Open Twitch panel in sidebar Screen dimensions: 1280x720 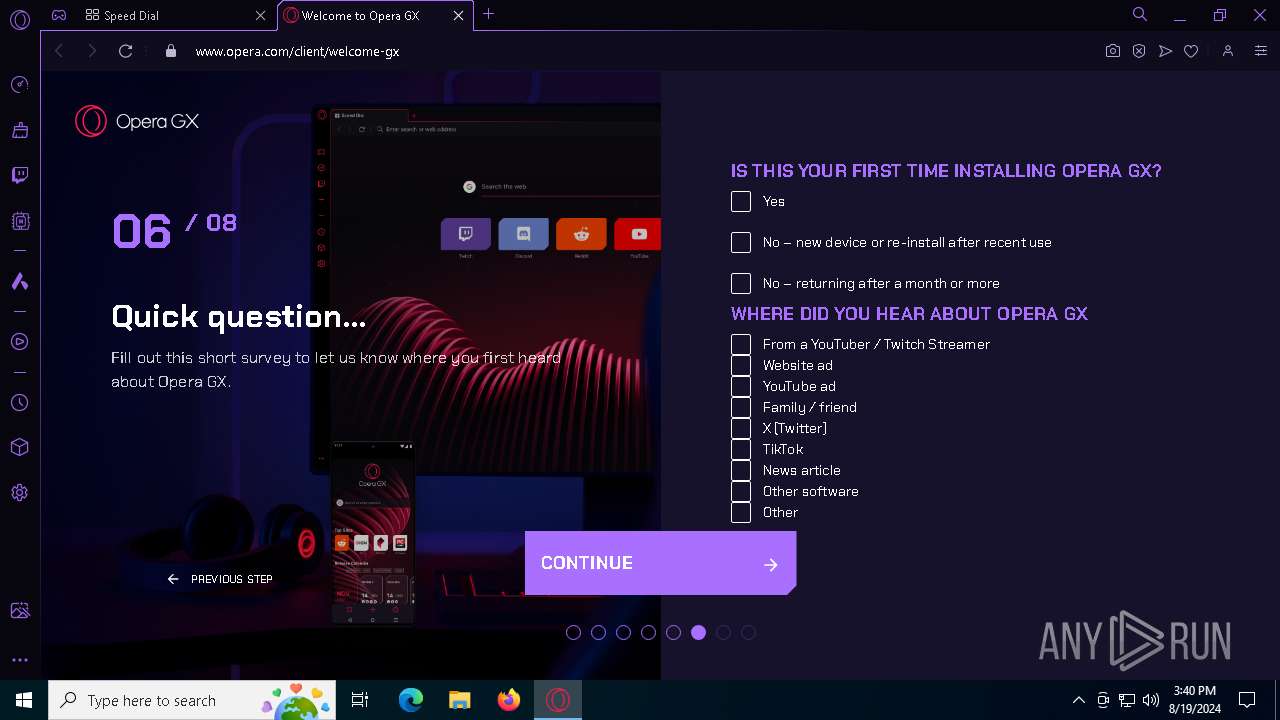[19, 175]
